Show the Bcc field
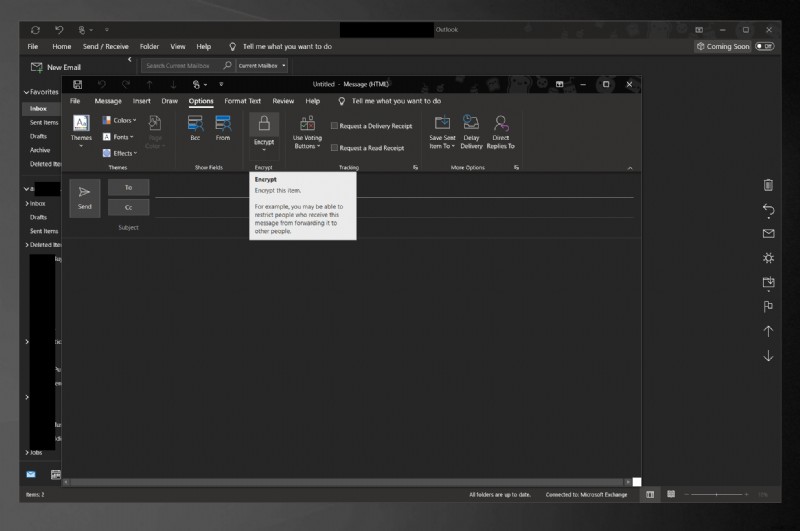 coord(195,128)
